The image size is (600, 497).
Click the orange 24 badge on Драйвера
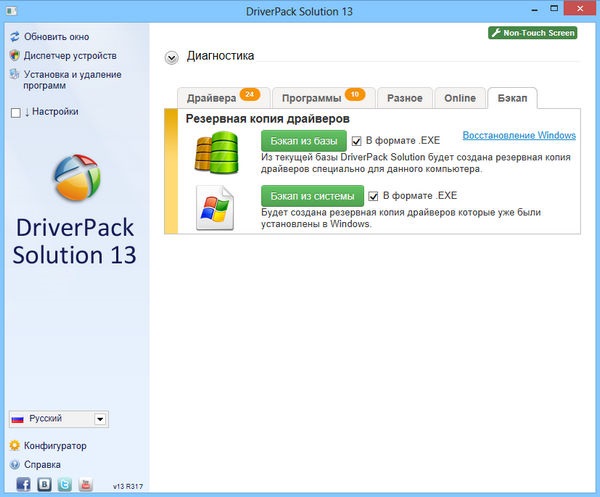coord(249,94)
